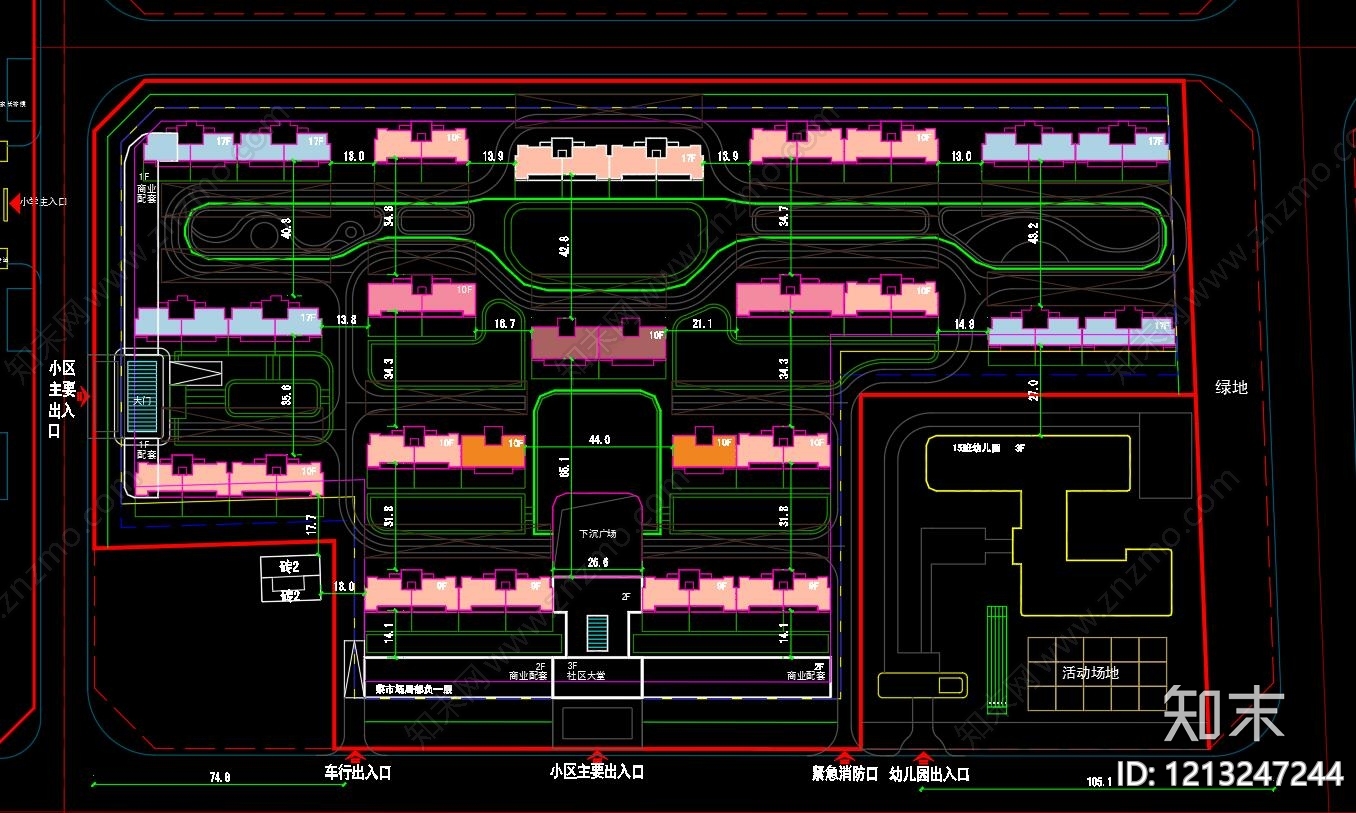The height and width of the screenshot is (813, 1356).
Task: Select the 74.6 dimension at bottom left
Action: [219, 776]
